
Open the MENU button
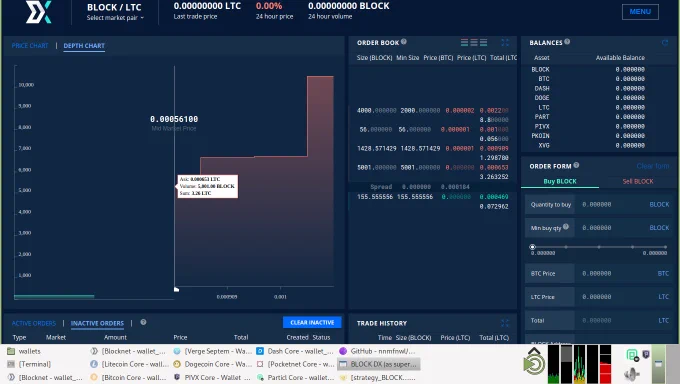pos(640,12)
